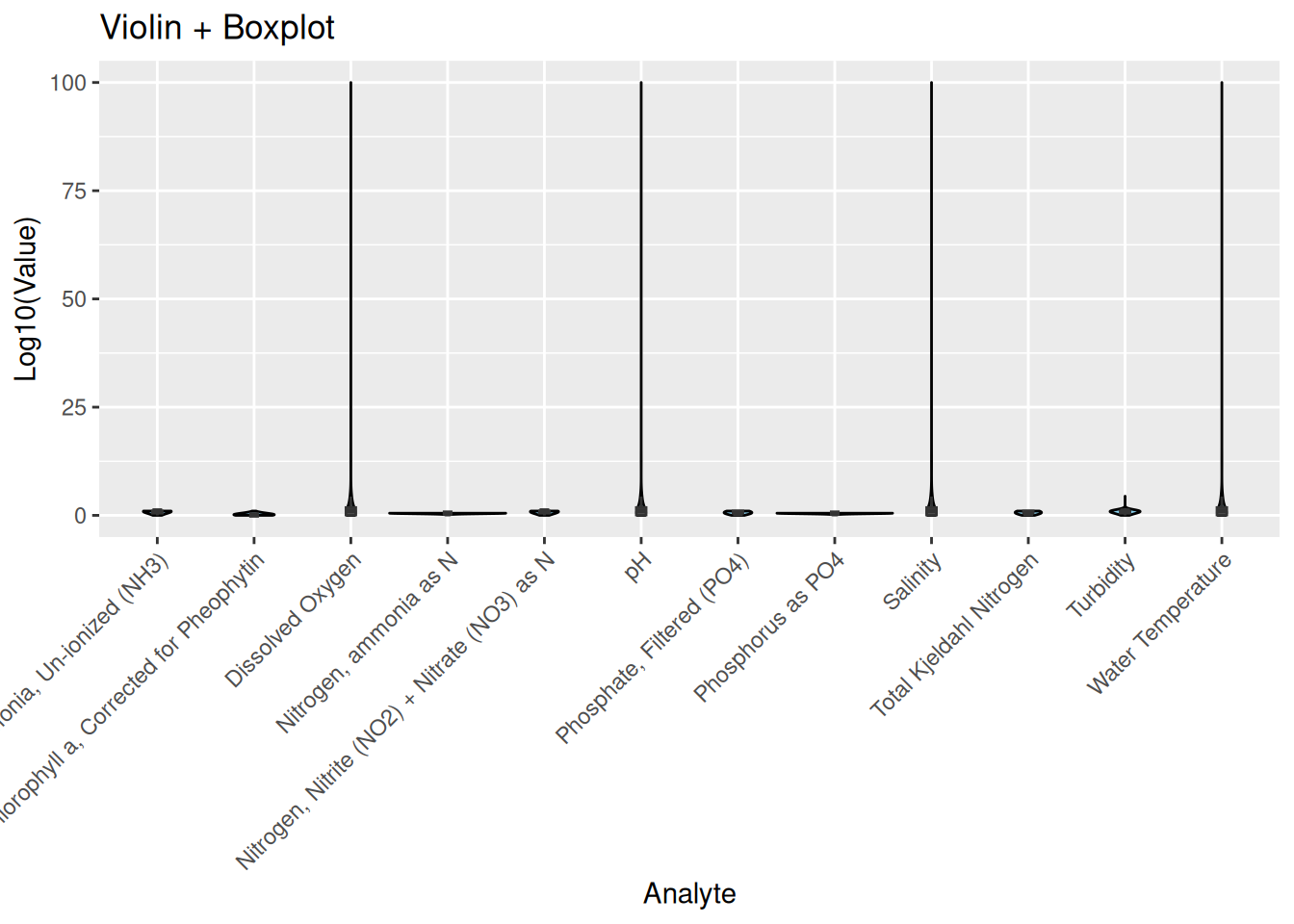Click the "Nitrogen, ammonia as N" x-axis label
1294x924 pixels.
(x=367, y=643)
